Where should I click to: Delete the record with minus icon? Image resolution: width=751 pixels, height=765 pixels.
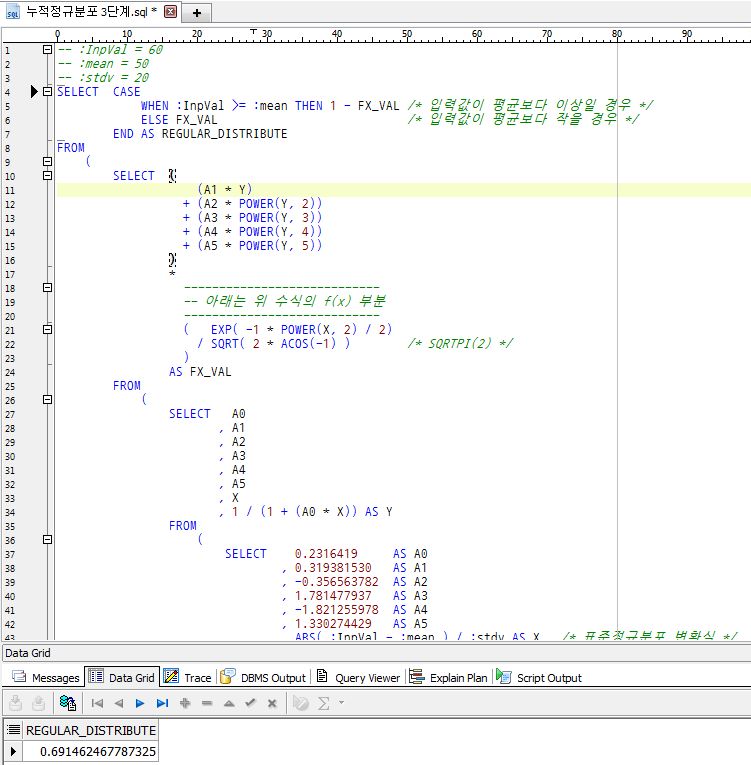pyautogui.click(x=207, y=703)
